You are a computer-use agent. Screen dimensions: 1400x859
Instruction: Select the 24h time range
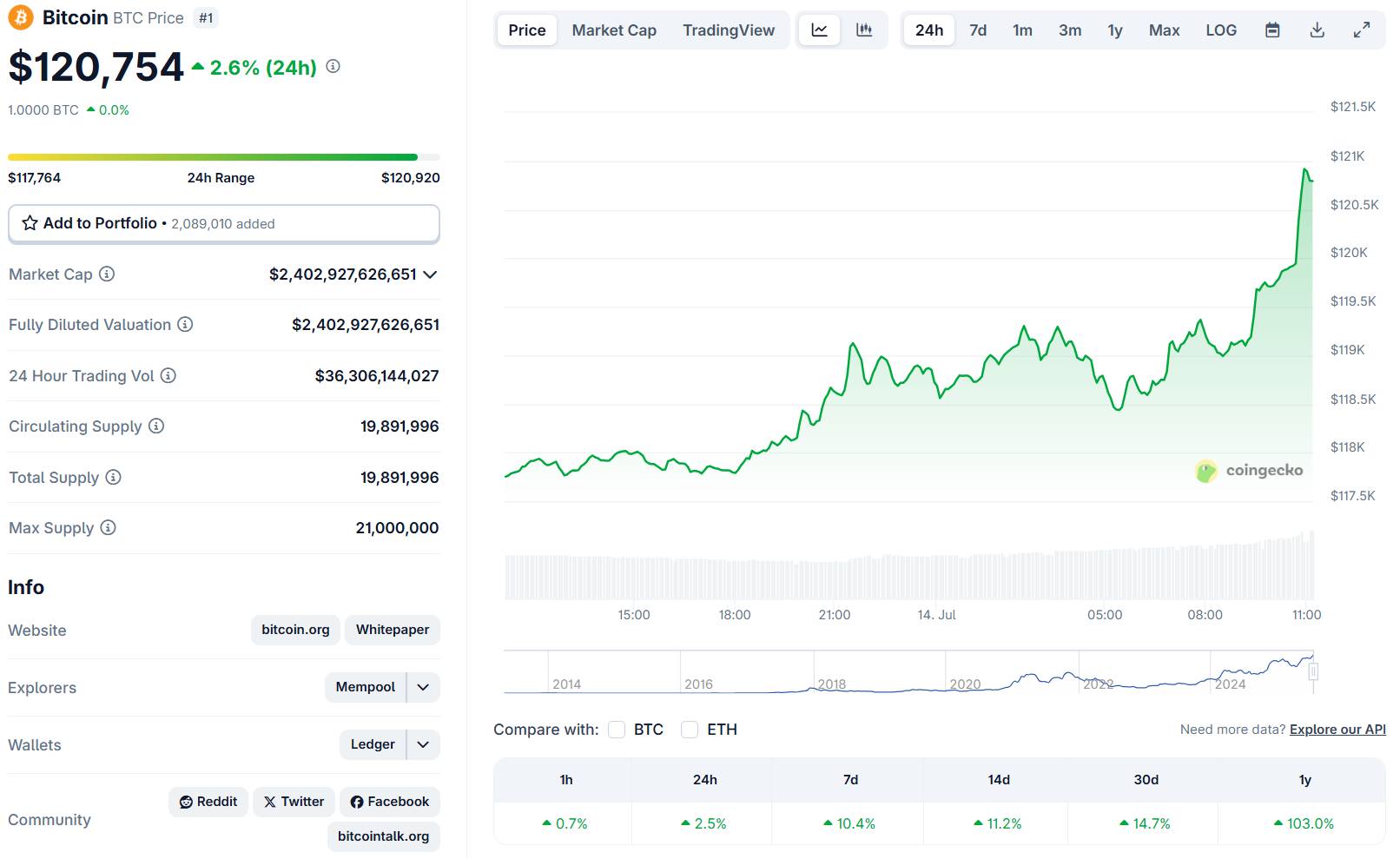coord(929,30)
